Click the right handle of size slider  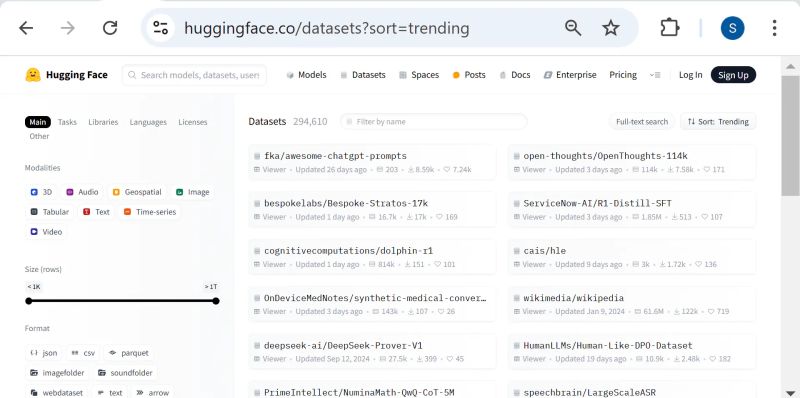(216, 301)
